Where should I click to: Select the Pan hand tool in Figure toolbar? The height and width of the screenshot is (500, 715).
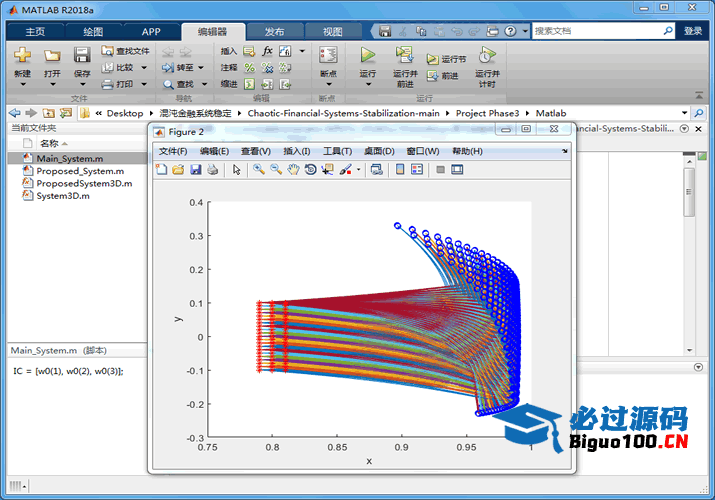click(293, 170)
